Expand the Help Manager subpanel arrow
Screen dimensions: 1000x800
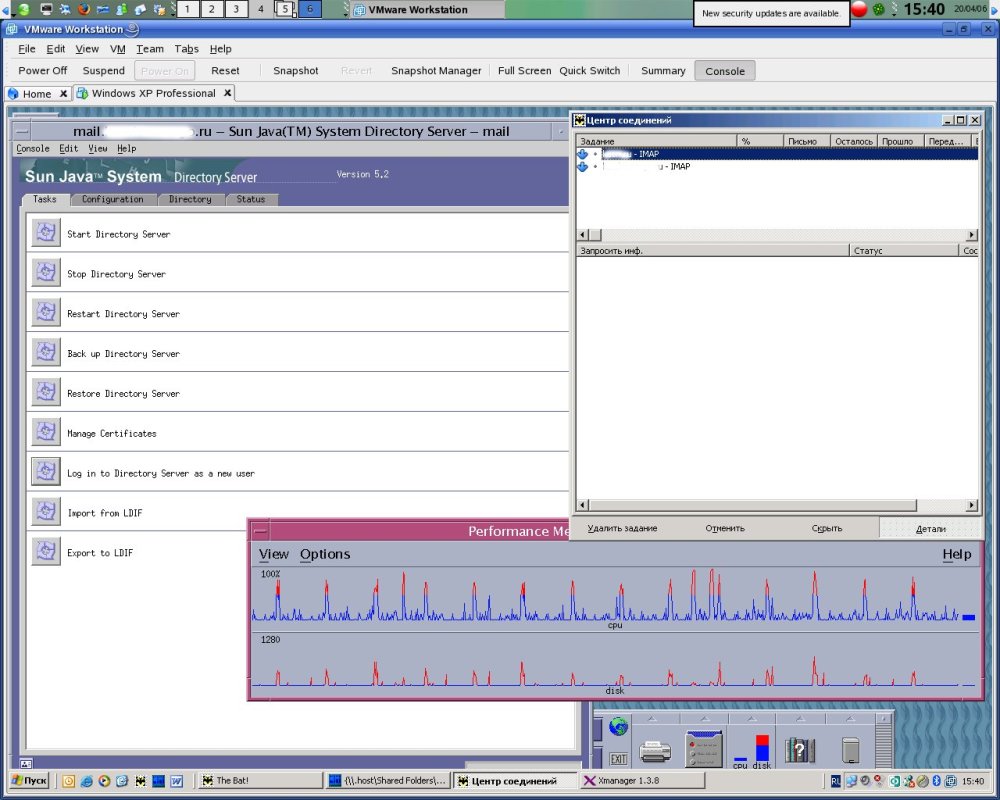coord(800,719)
